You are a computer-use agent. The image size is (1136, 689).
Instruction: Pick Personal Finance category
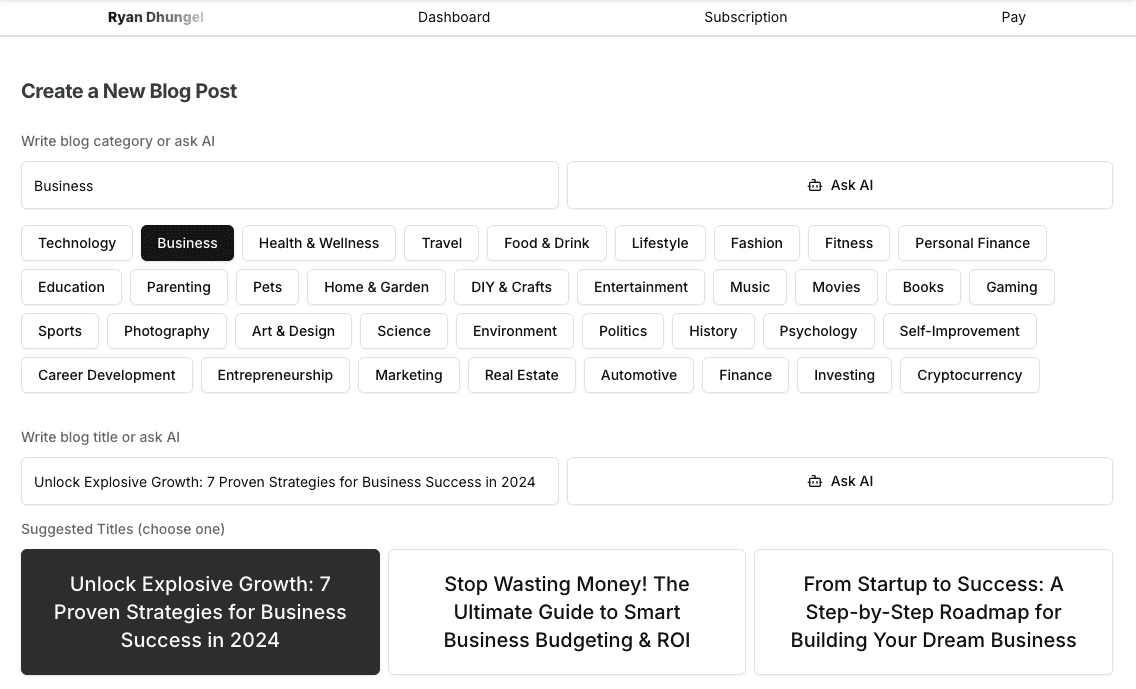click(x=972, y=243)
